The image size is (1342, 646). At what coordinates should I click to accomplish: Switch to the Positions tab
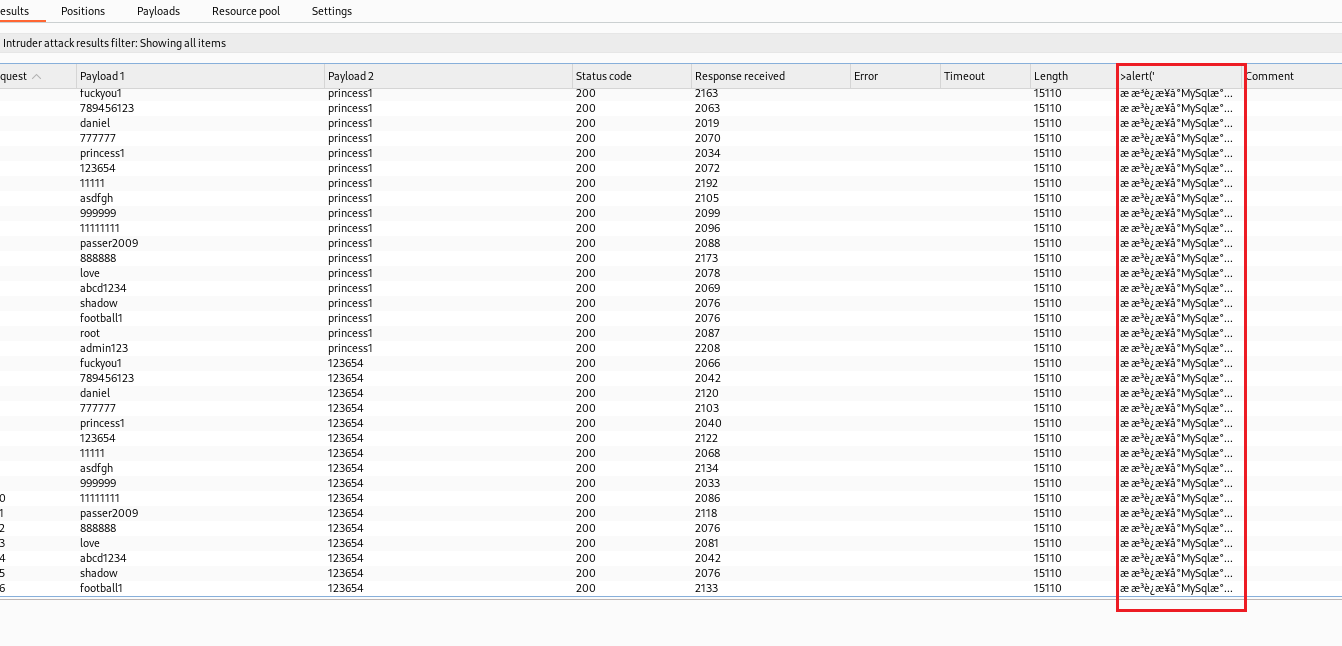click(x=83, y=11)
